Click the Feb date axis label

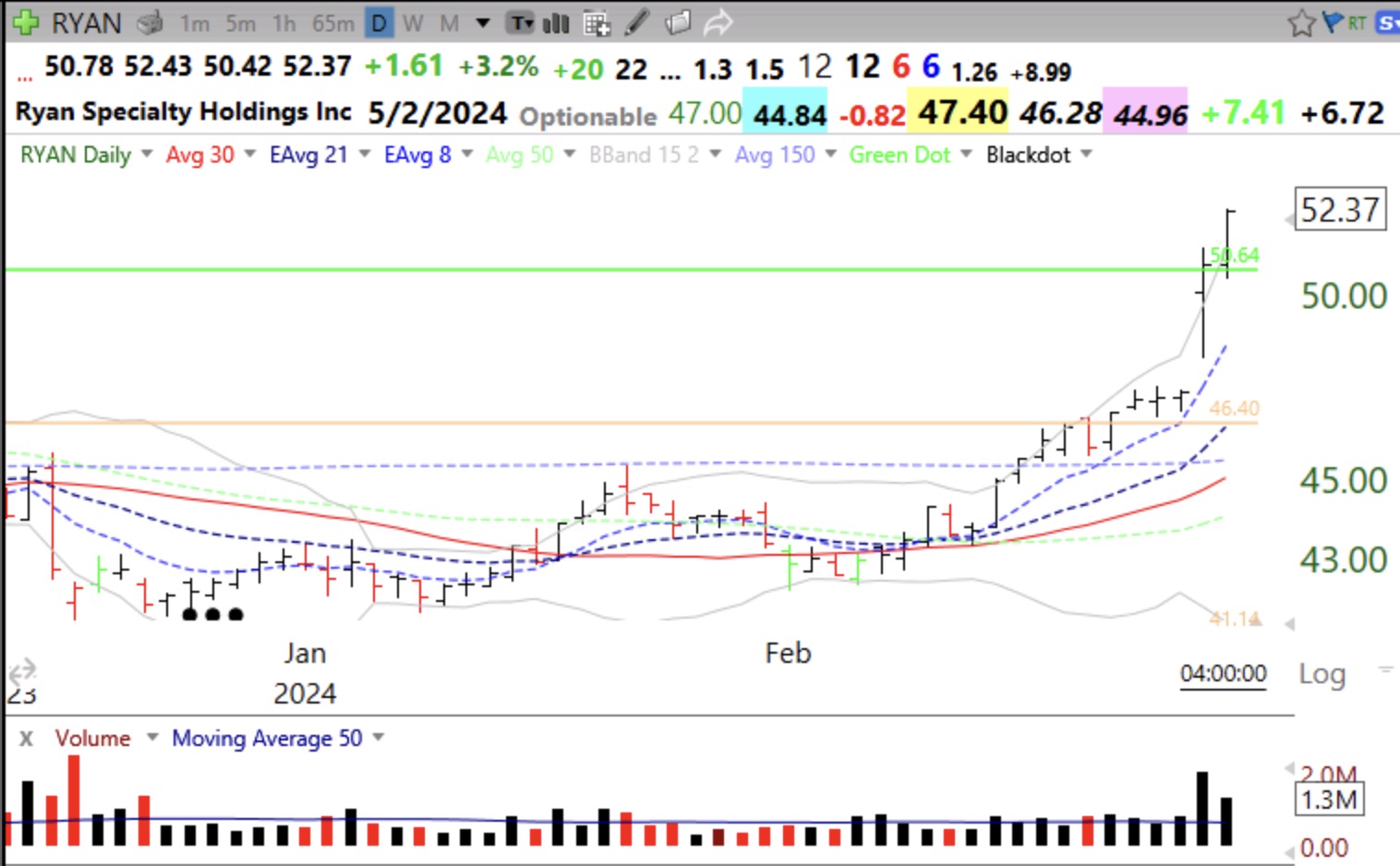point(788,654)
